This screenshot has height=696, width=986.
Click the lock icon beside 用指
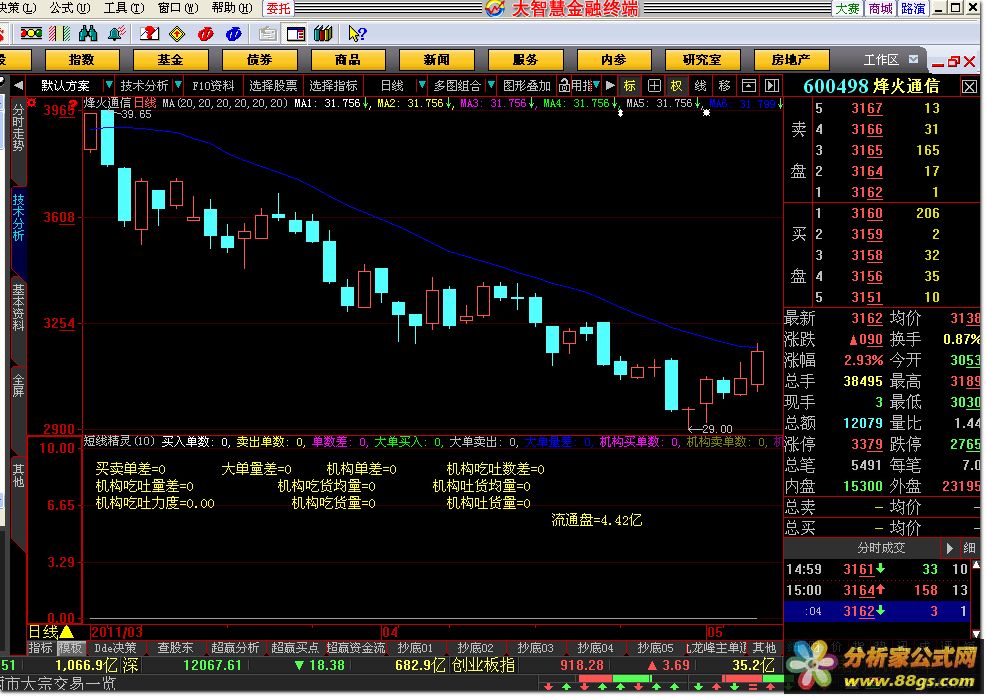click(564, 85)
